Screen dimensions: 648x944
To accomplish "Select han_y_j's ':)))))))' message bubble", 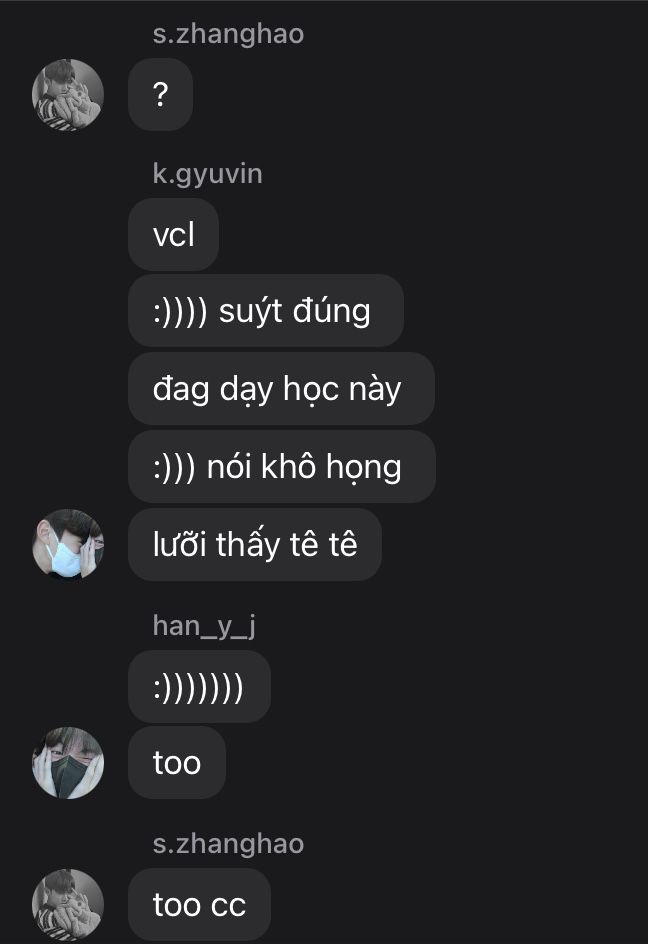I will [199, 686].
